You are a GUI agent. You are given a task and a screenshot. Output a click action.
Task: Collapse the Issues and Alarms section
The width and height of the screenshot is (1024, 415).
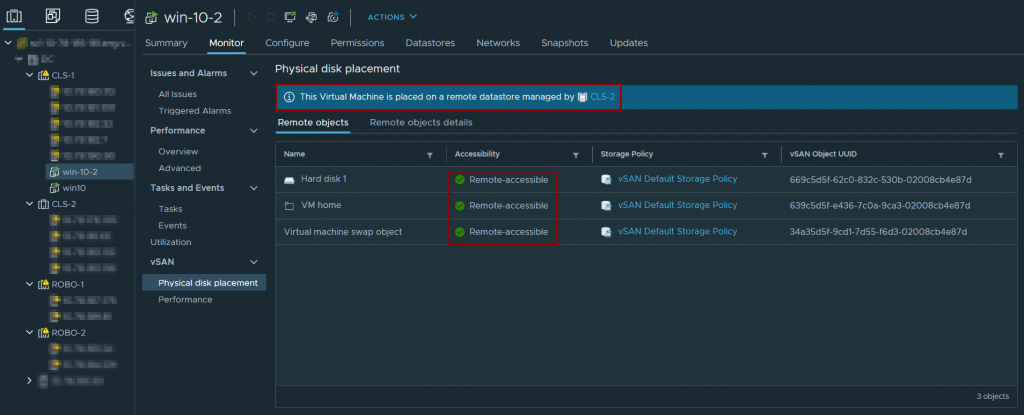(255, 73)
